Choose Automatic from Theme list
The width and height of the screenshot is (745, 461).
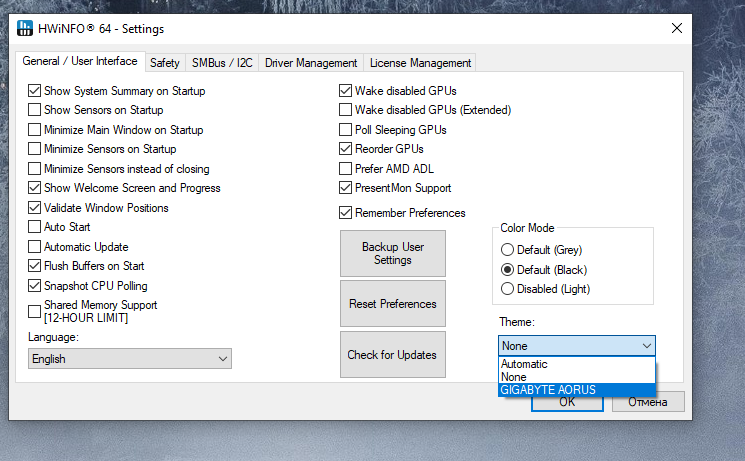tap(577, 364)
